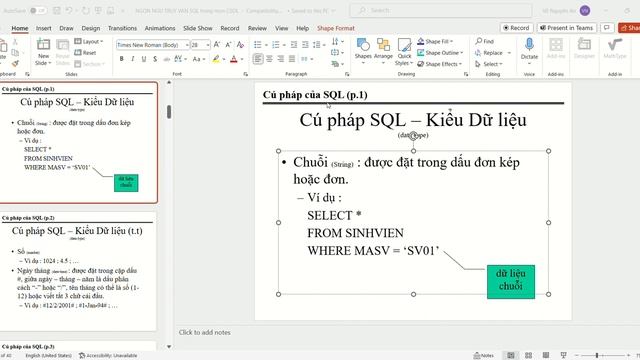This screenshot has height=360, width=640.
Task: Open the MathType add-in
Action: pos(615,49)
